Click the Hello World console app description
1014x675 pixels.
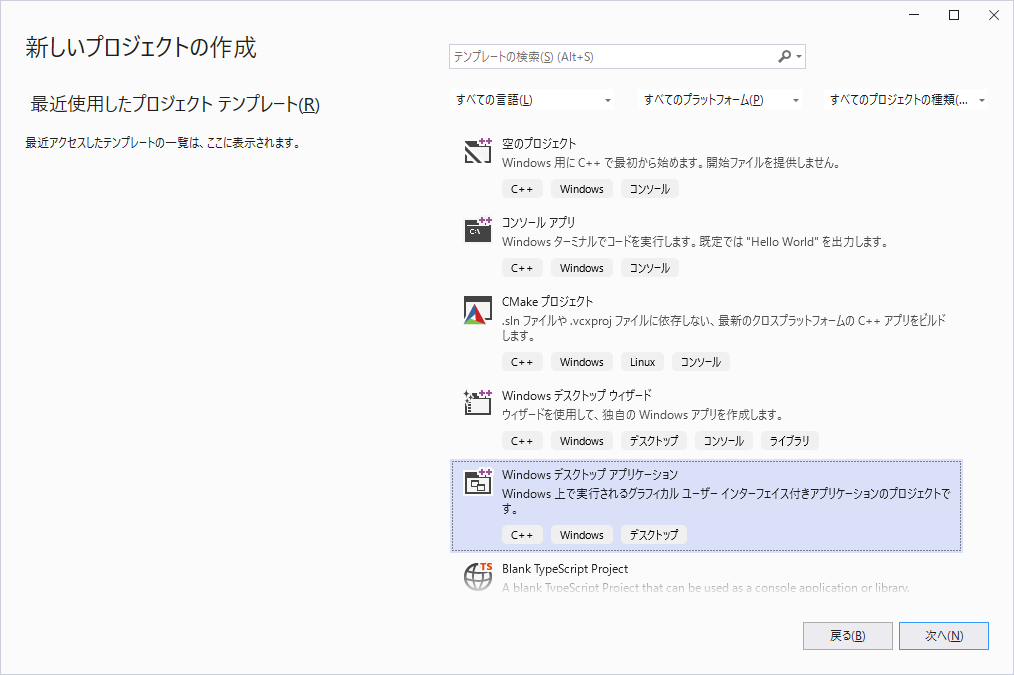tap(696, 242)
